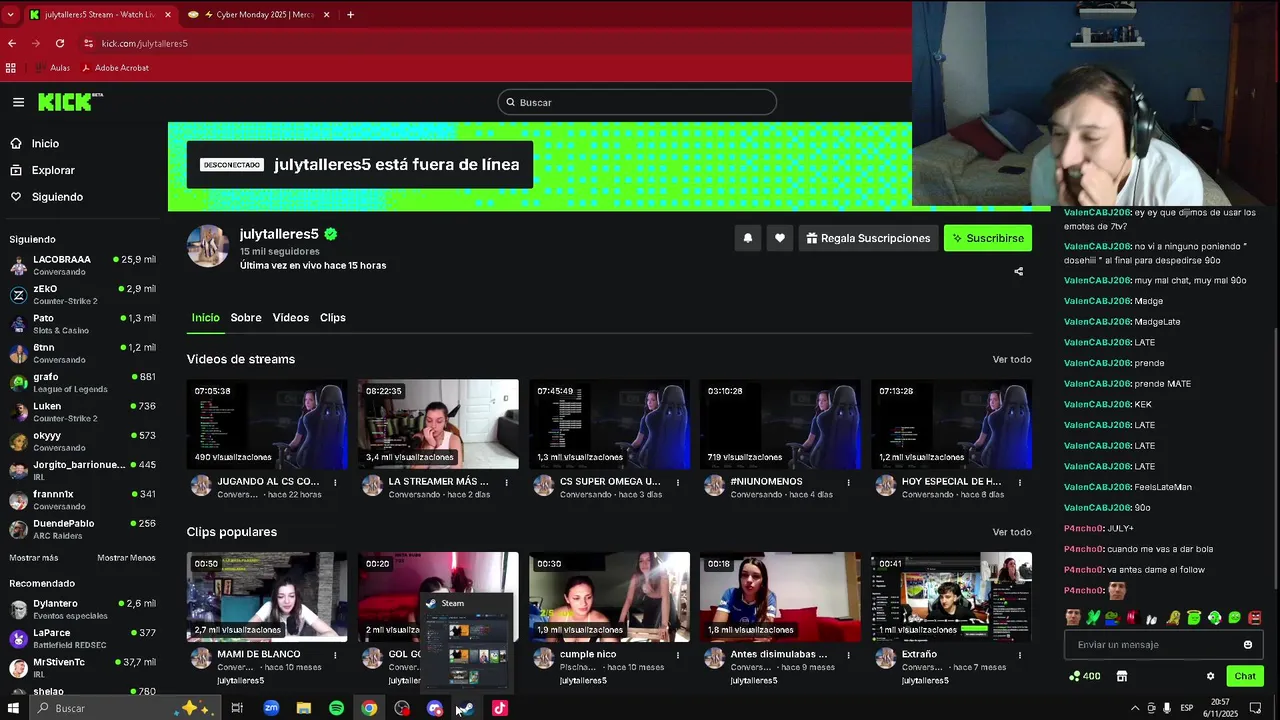Open recommended channel LaParce
This screenshot has width=1280, height=720.
click(83, 639)
